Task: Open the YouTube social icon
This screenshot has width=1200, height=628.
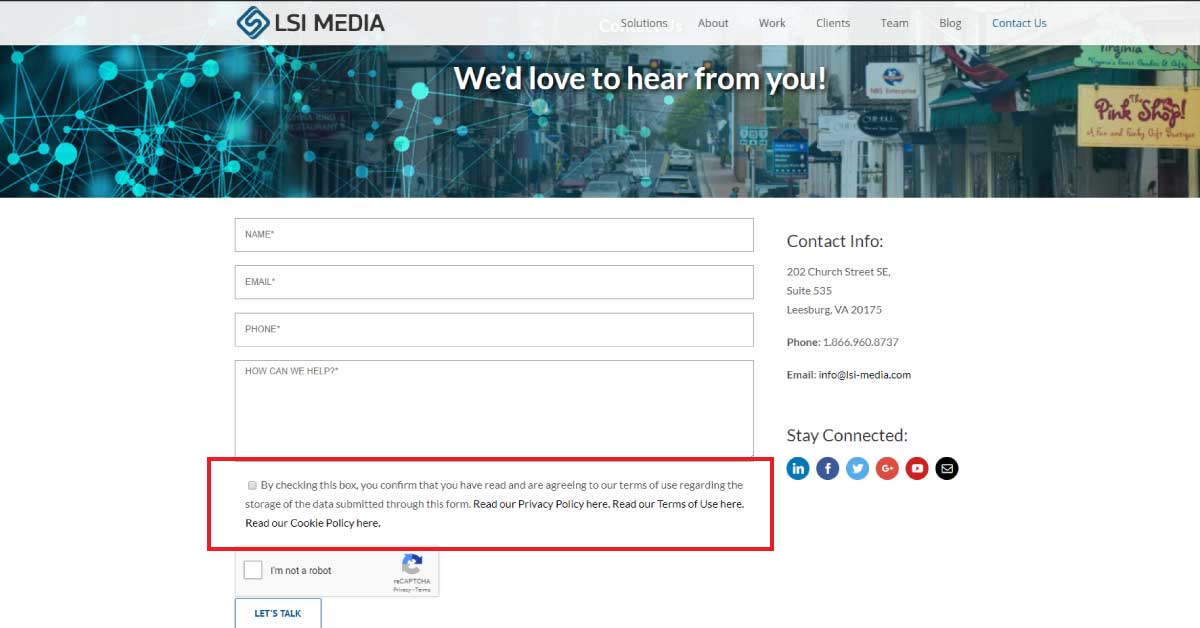Action: (917, 468)
